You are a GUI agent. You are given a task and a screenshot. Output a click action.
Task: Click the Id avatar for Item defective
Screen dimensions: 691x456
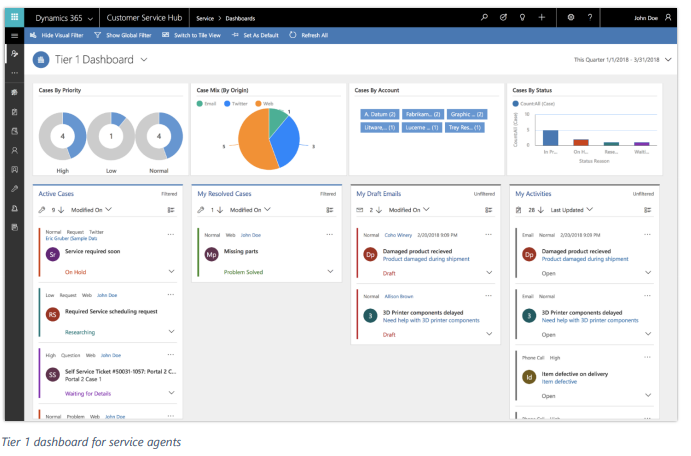click(x=529, y=377)
